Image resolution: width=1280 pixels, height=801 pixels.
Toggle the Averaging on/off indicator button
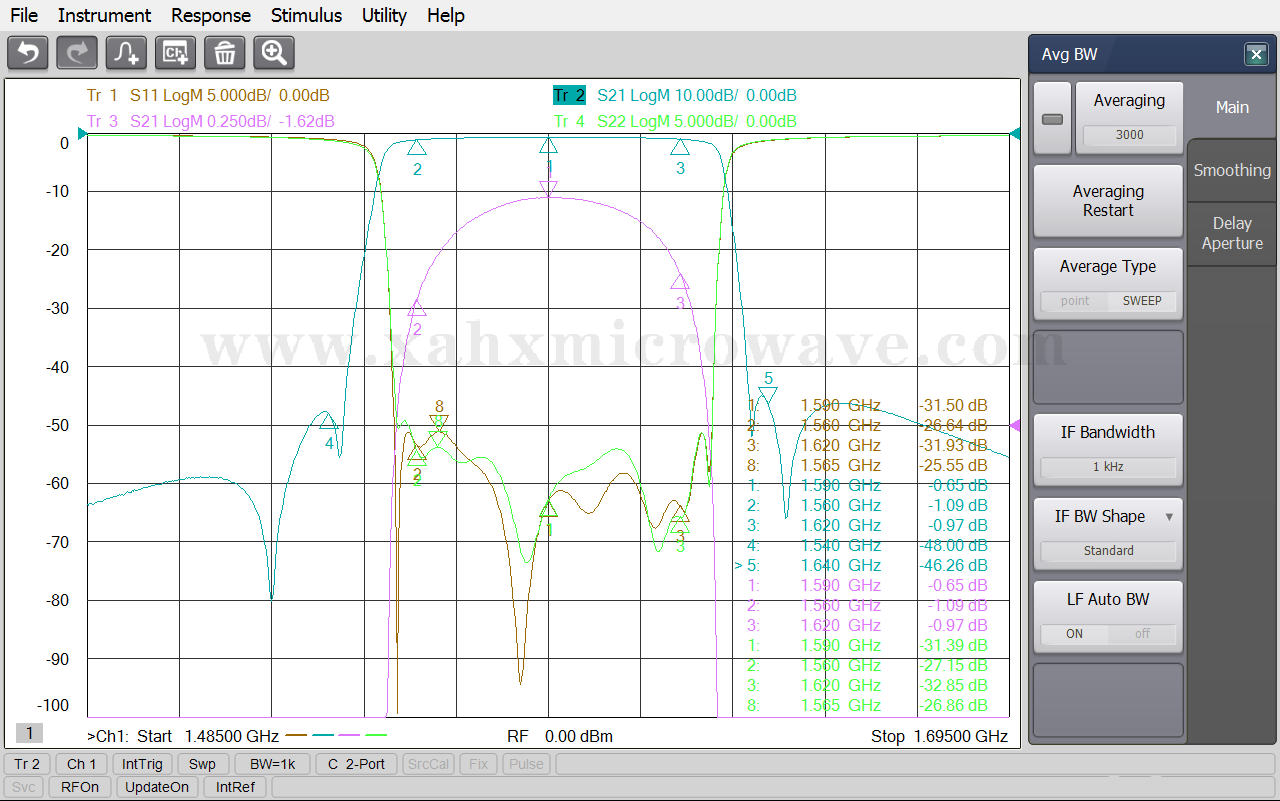coord(1052,119)
